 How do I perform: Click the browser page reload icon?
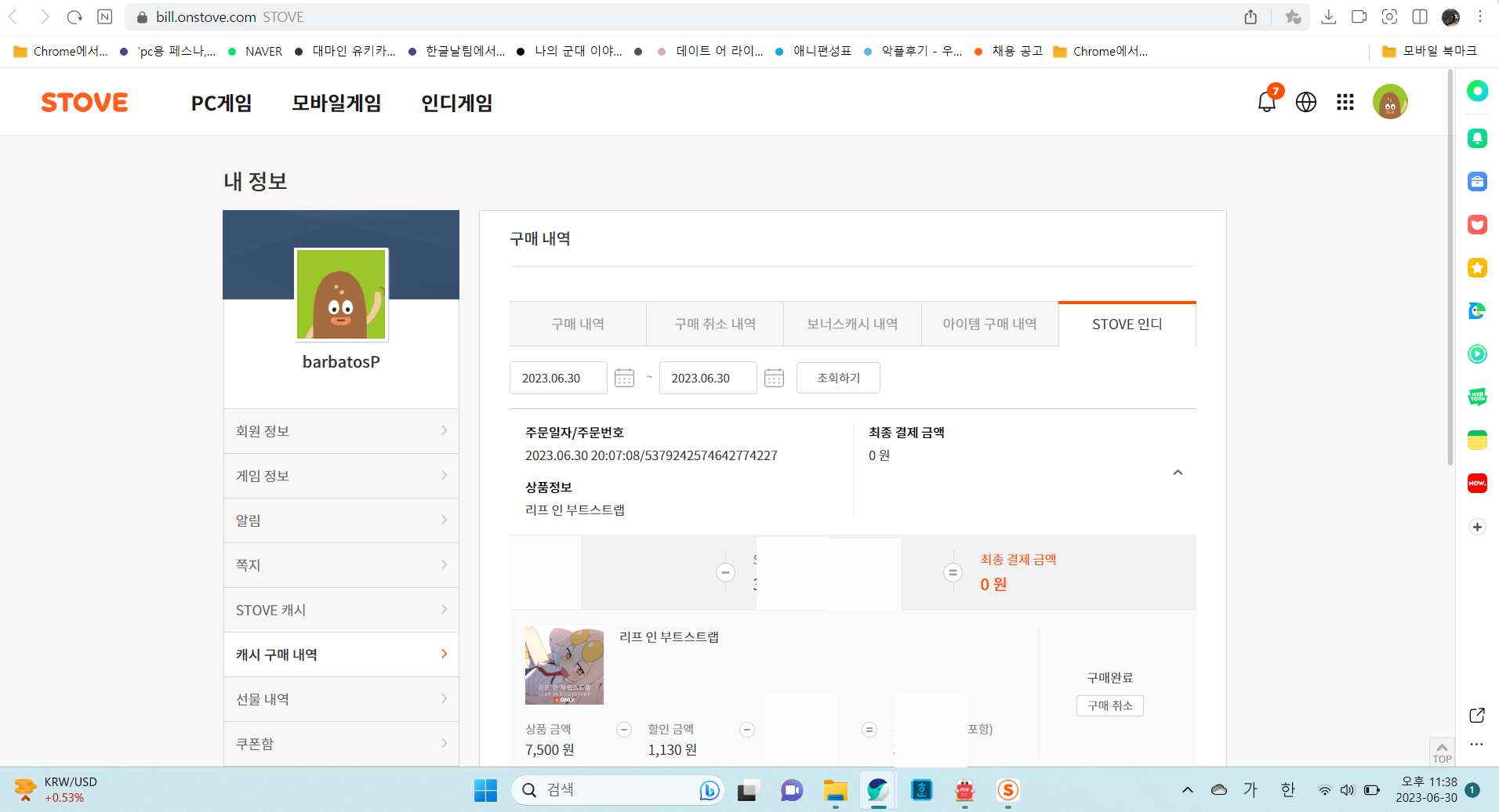[74, 17]
